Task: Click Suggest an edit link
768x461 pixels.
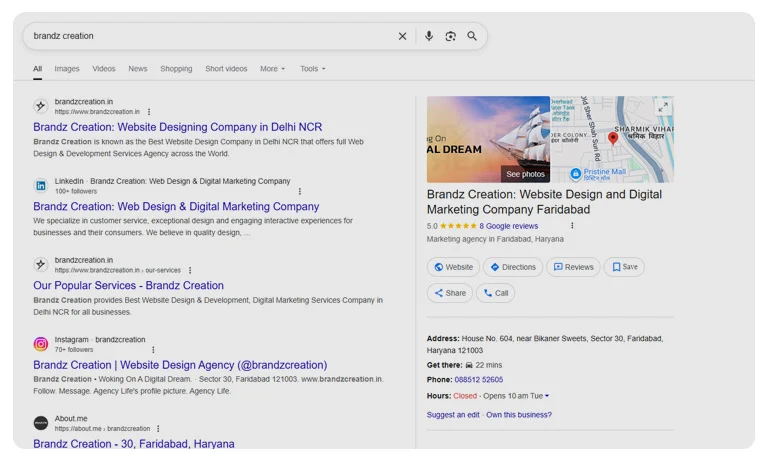Action: pyautogui.click(x=453, y=415)
